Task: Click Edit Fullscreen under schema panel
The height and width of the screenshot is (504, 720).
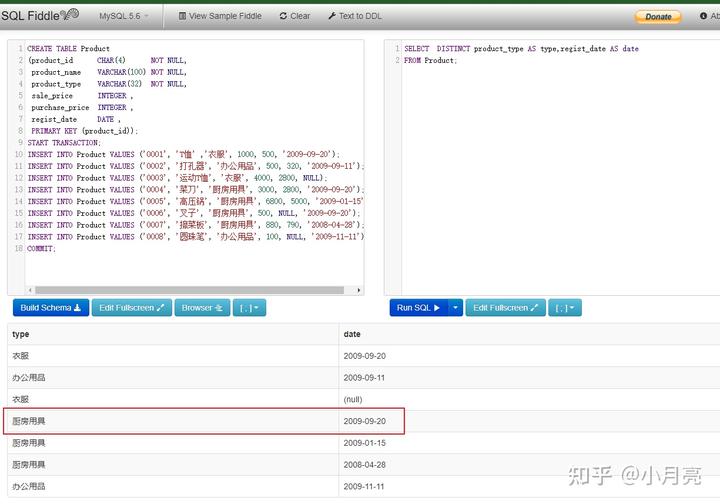Action: [132, 308]
